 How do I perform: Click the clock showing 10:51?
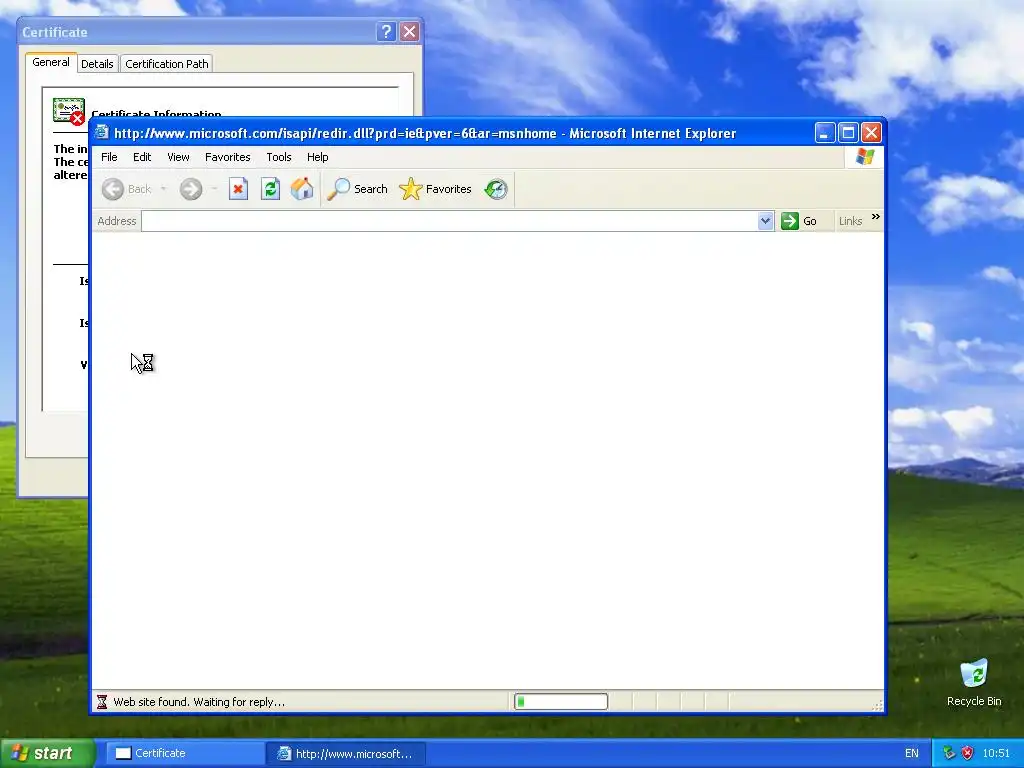996,754
